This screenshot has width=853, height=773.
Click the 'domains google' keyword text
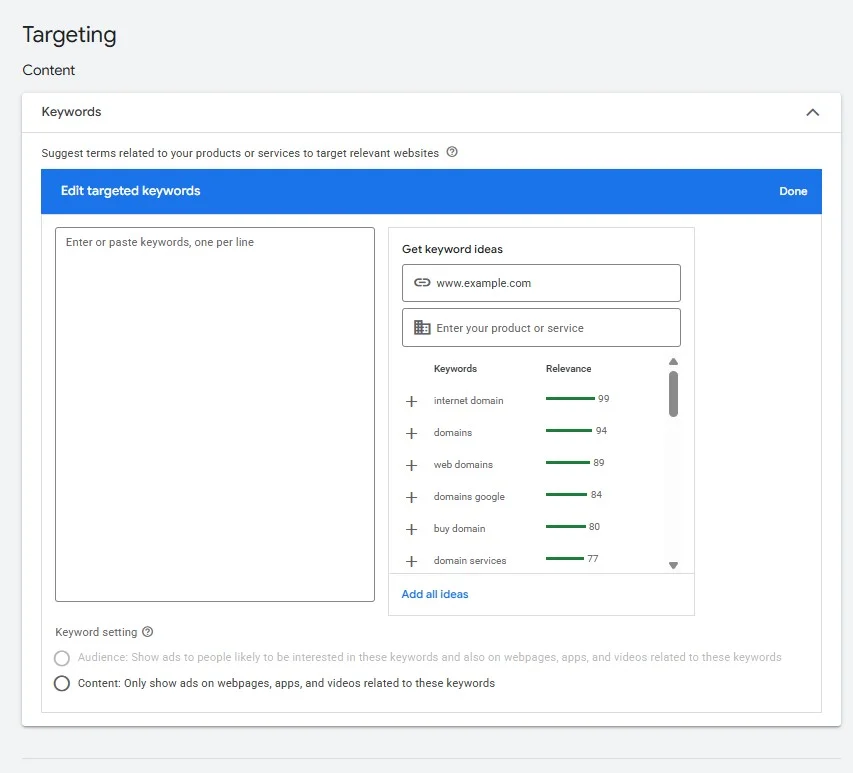[x=469, y=497]
